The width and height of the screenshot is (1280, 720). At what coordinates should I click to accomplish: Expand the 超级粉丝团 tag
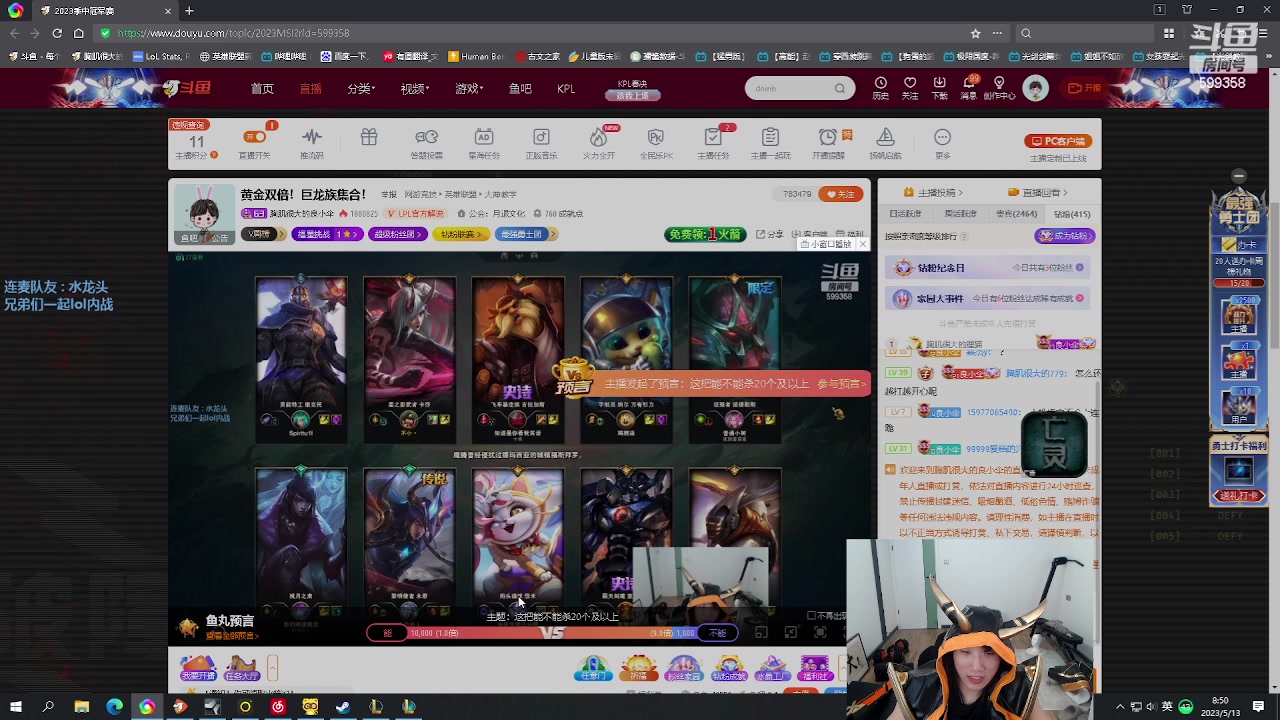point(398,234)
